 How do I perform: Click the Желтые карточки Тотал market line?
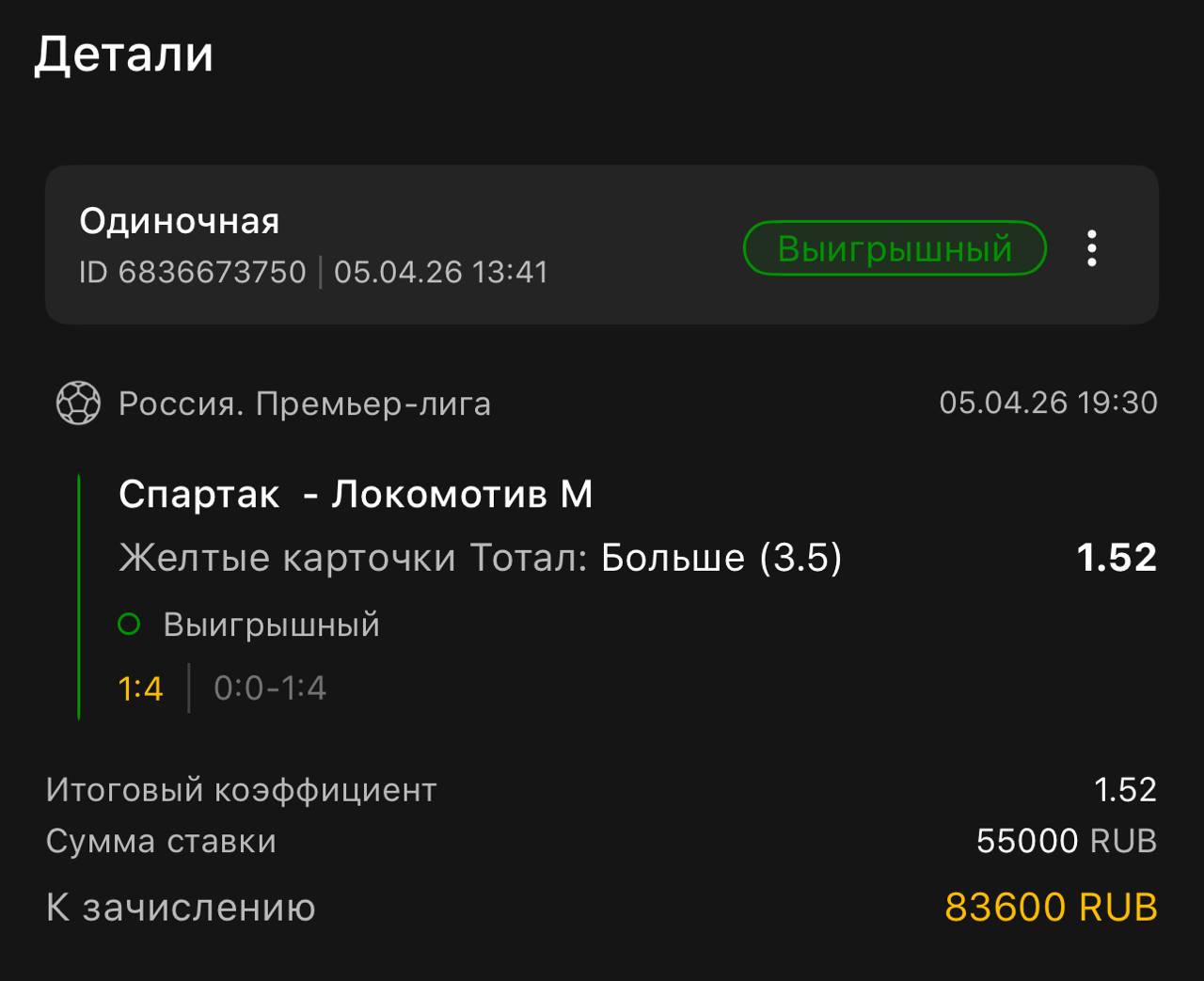[x=480, y=558]
